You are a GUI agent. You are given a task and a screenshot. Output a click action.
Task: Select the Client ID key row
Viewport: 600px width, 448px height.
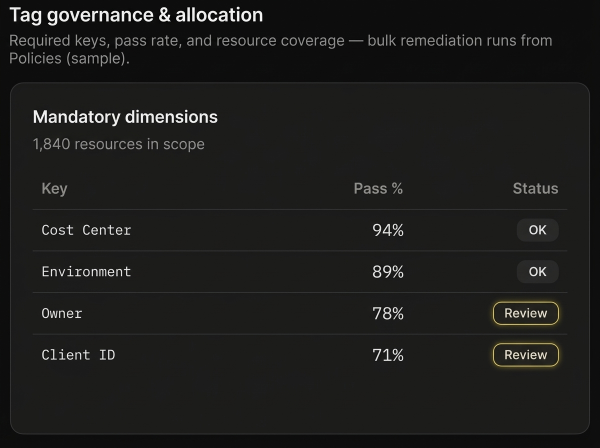[x=78, y=355]
